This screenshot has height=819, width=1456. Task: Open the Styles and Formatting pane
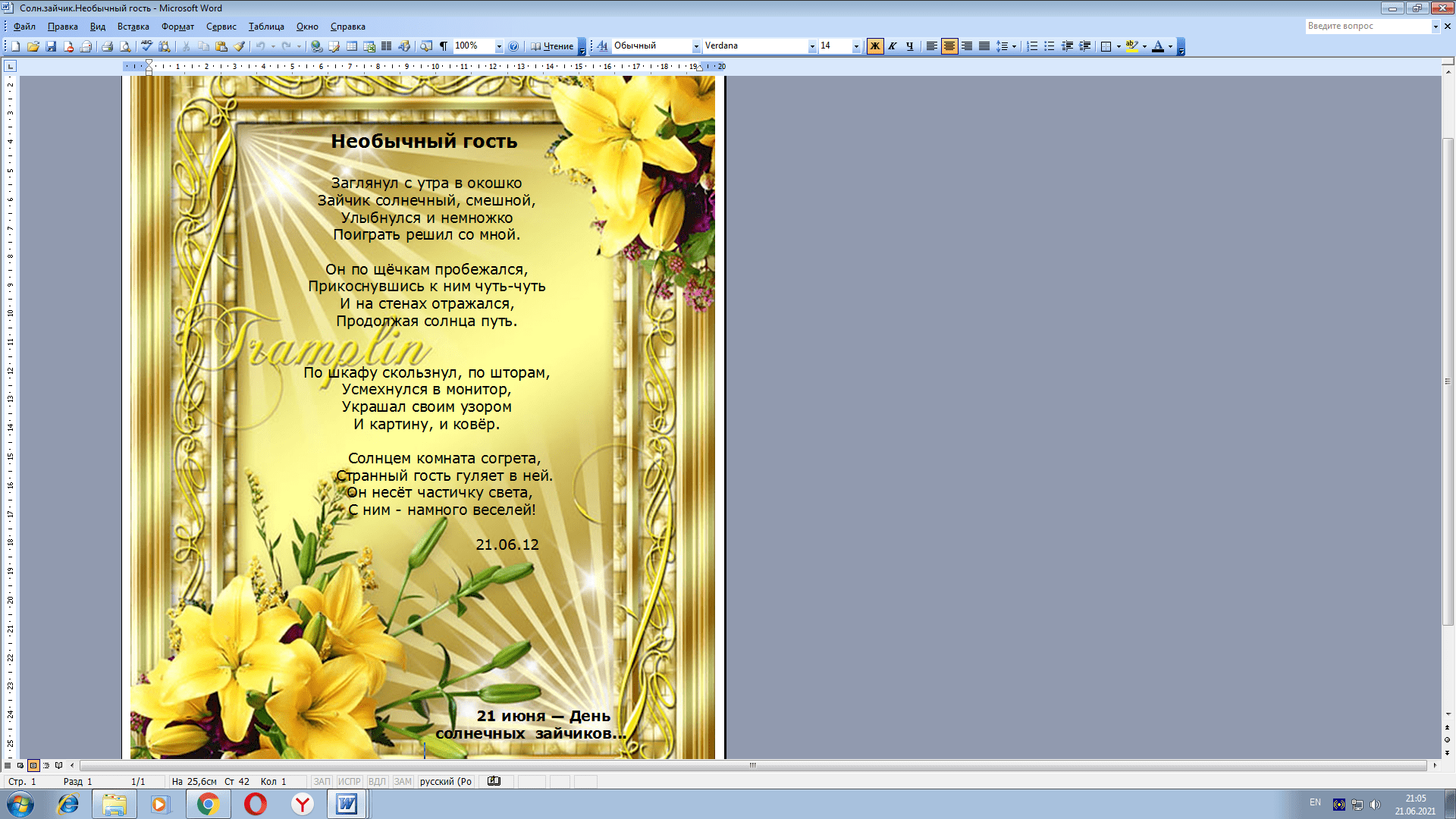[x=603, y=46]
